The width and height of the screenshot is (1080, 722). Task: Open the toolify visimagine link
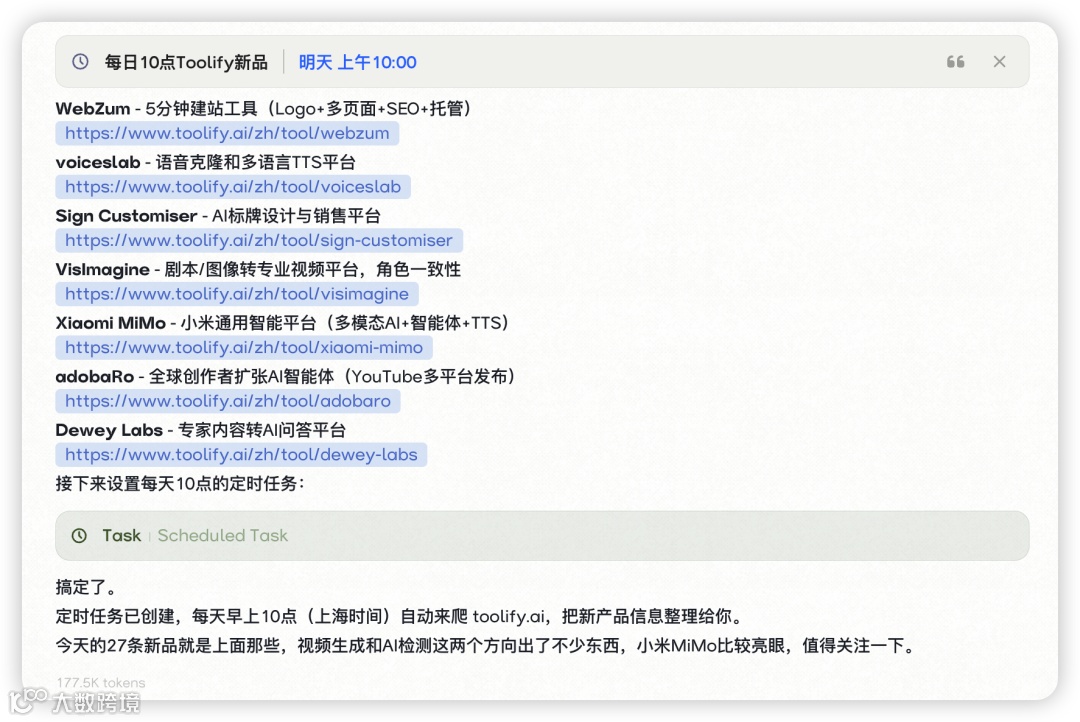tap(237, 294)
